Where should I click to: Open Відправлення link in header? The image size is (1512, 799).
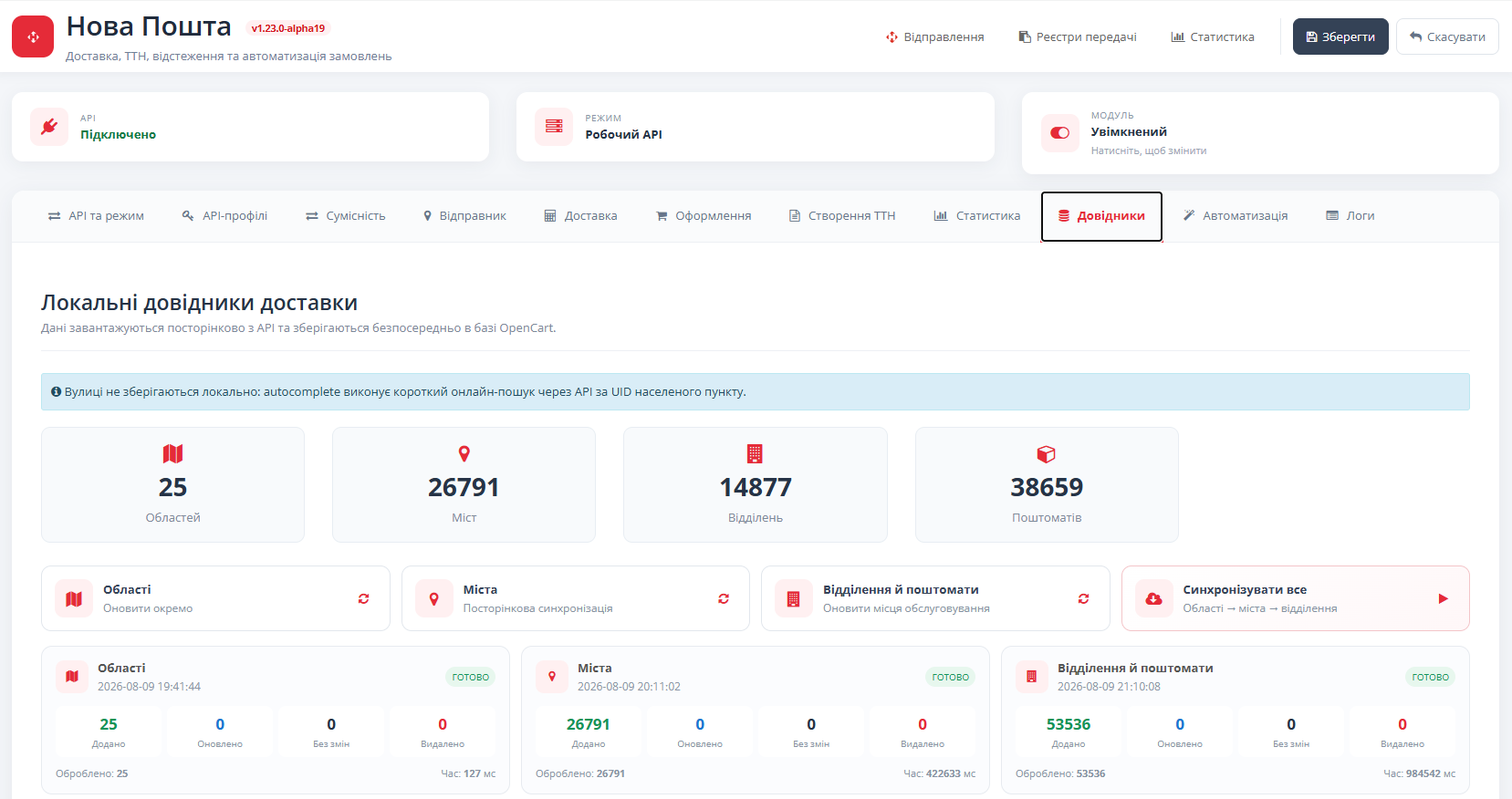pyautogui.click(x=934, y=36)
